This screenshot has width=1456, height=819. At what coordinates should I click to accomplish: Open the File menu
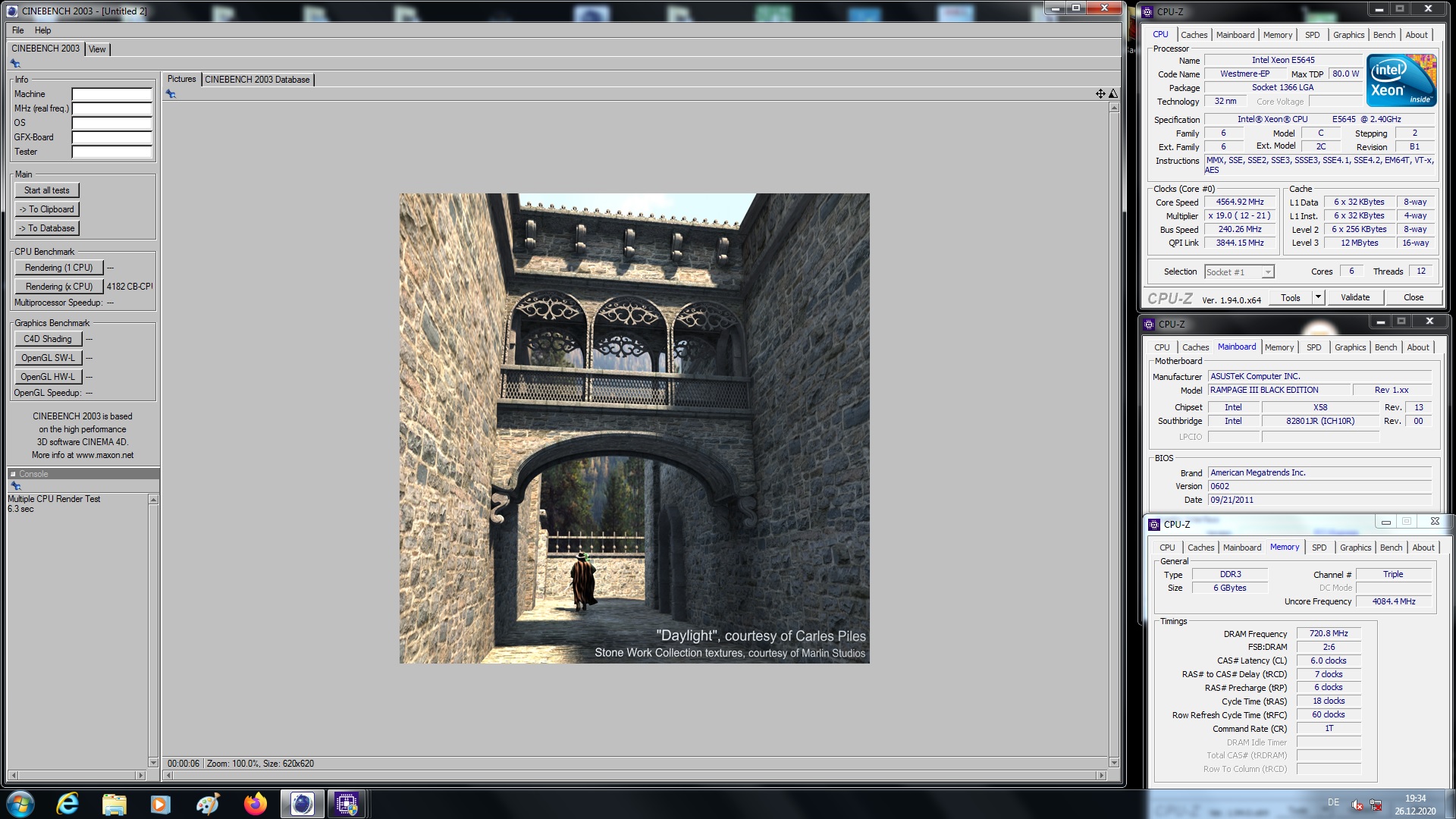coord(18,30)
